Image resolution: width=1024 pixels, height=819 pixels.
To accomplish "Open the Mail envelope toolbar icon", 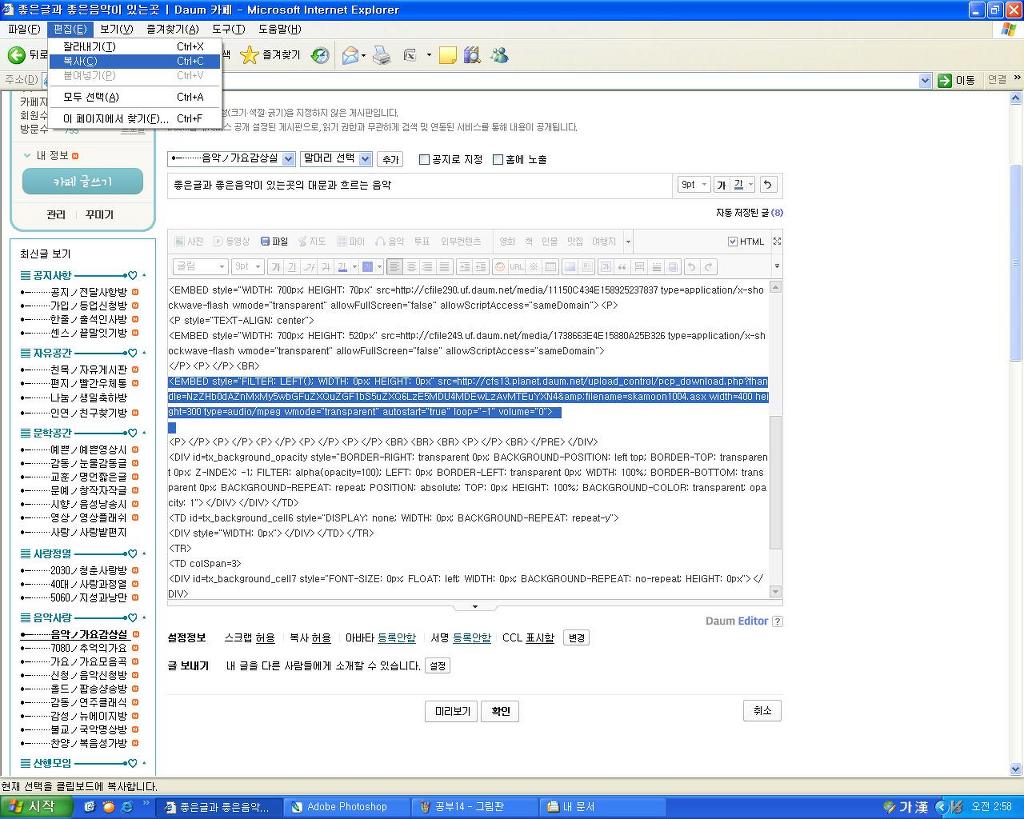I will [351, 56].
